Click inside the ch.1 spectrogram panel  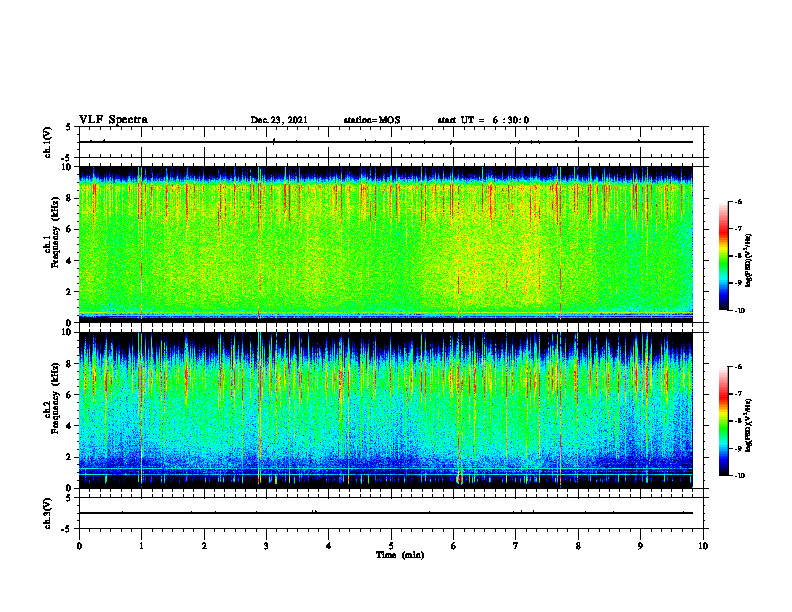coord(386,244)
